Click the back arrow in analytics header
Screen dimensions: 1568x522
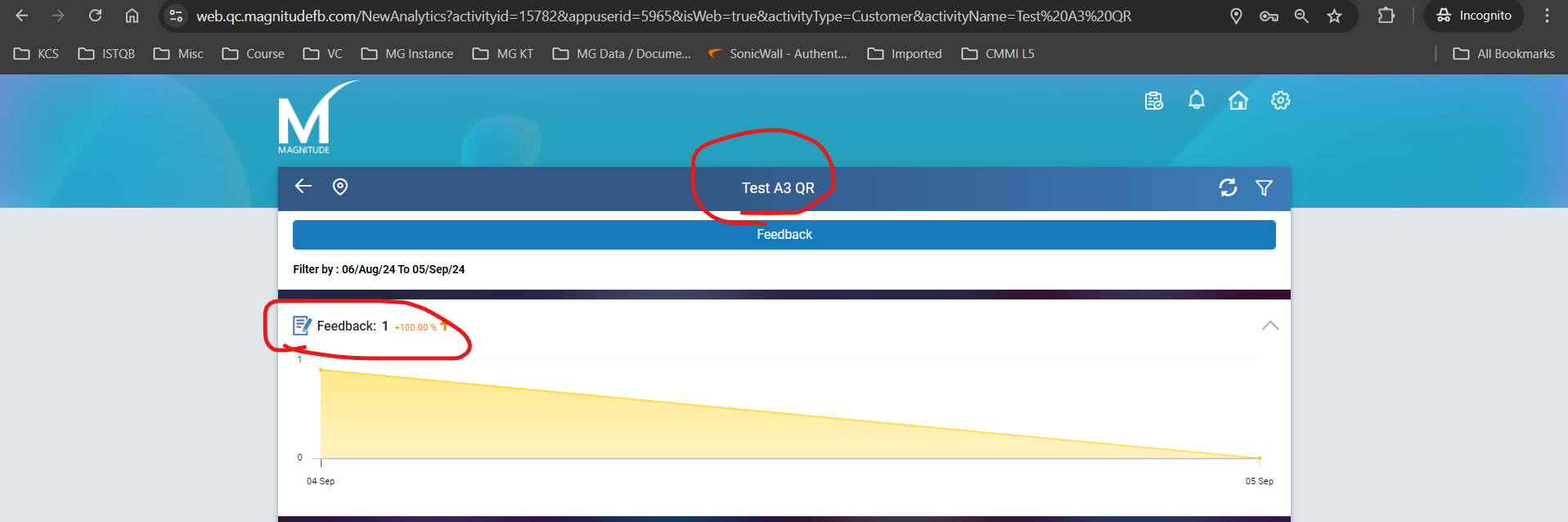point(303,187)
